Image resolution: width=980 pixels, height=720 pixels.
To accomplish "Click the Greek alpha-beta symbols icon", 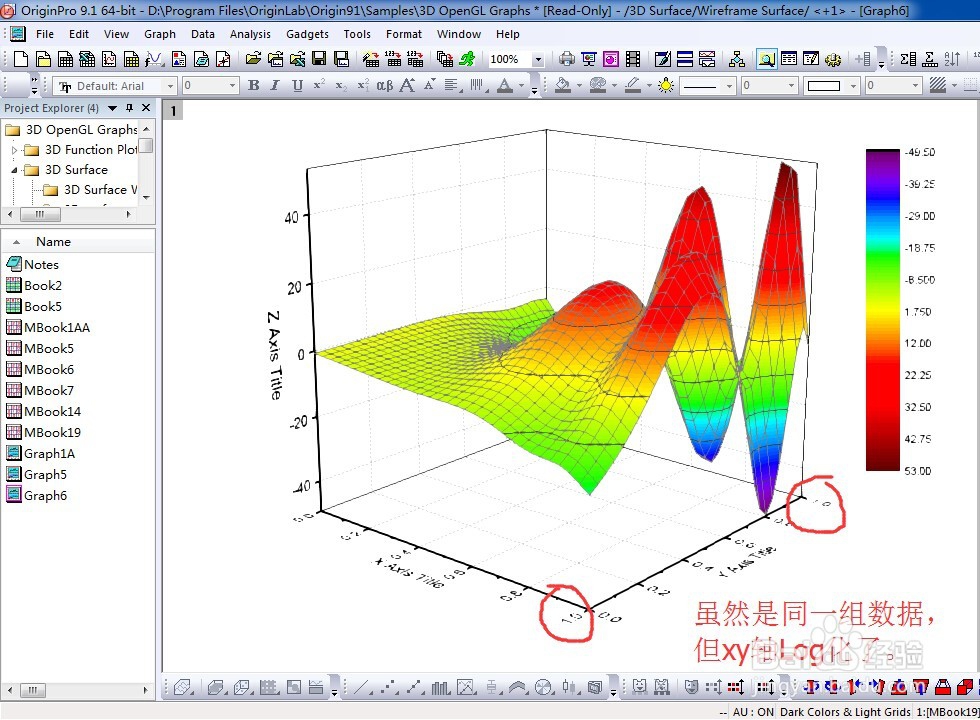I will (384, 85).
